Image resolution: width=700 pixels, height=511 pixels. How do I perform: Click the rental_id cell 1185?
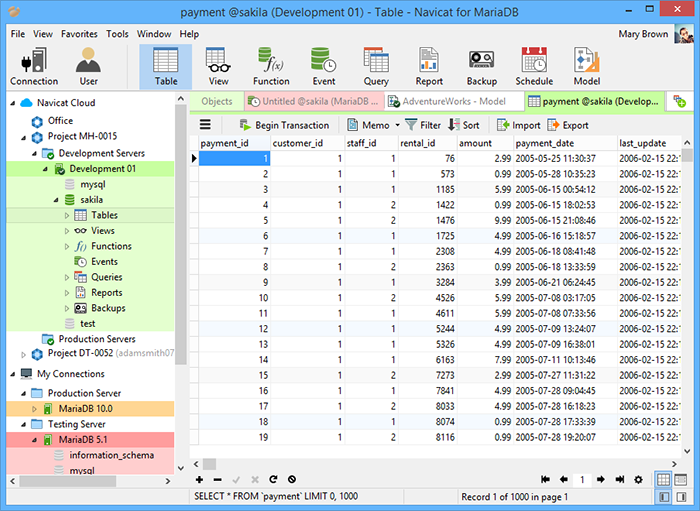[x=428, y=189]
